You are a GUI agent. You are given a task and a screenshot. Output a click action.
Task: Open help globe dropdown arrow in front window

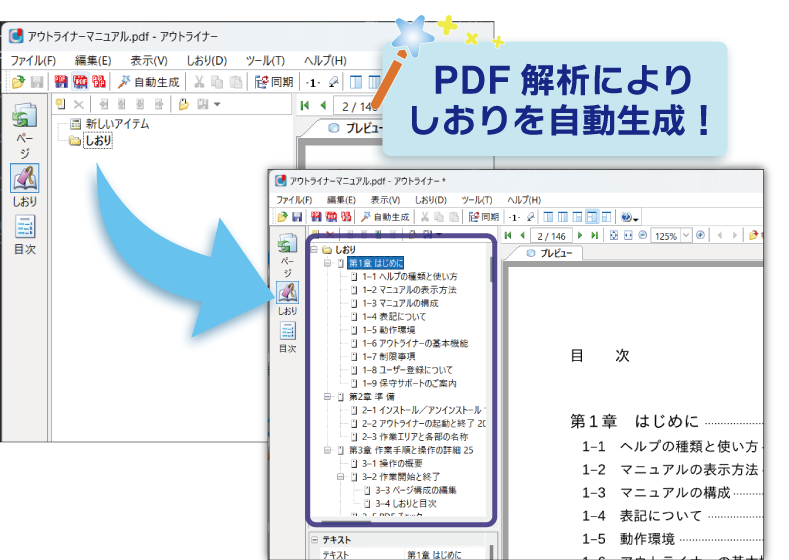(637, 219)
